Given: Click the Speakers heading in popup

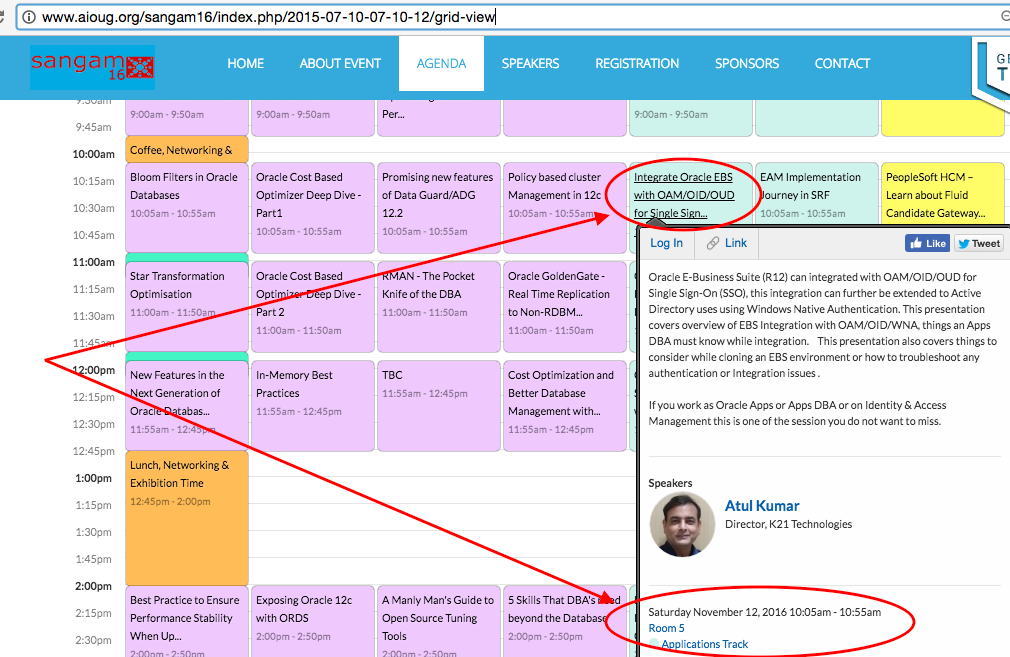Looking at the screenshot, I should [670, 483].
